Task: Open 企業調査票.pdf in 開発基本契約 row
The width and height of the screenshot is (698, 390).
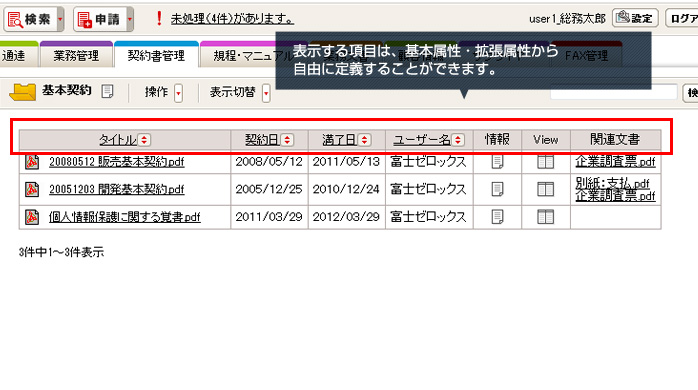Action: 615,195
